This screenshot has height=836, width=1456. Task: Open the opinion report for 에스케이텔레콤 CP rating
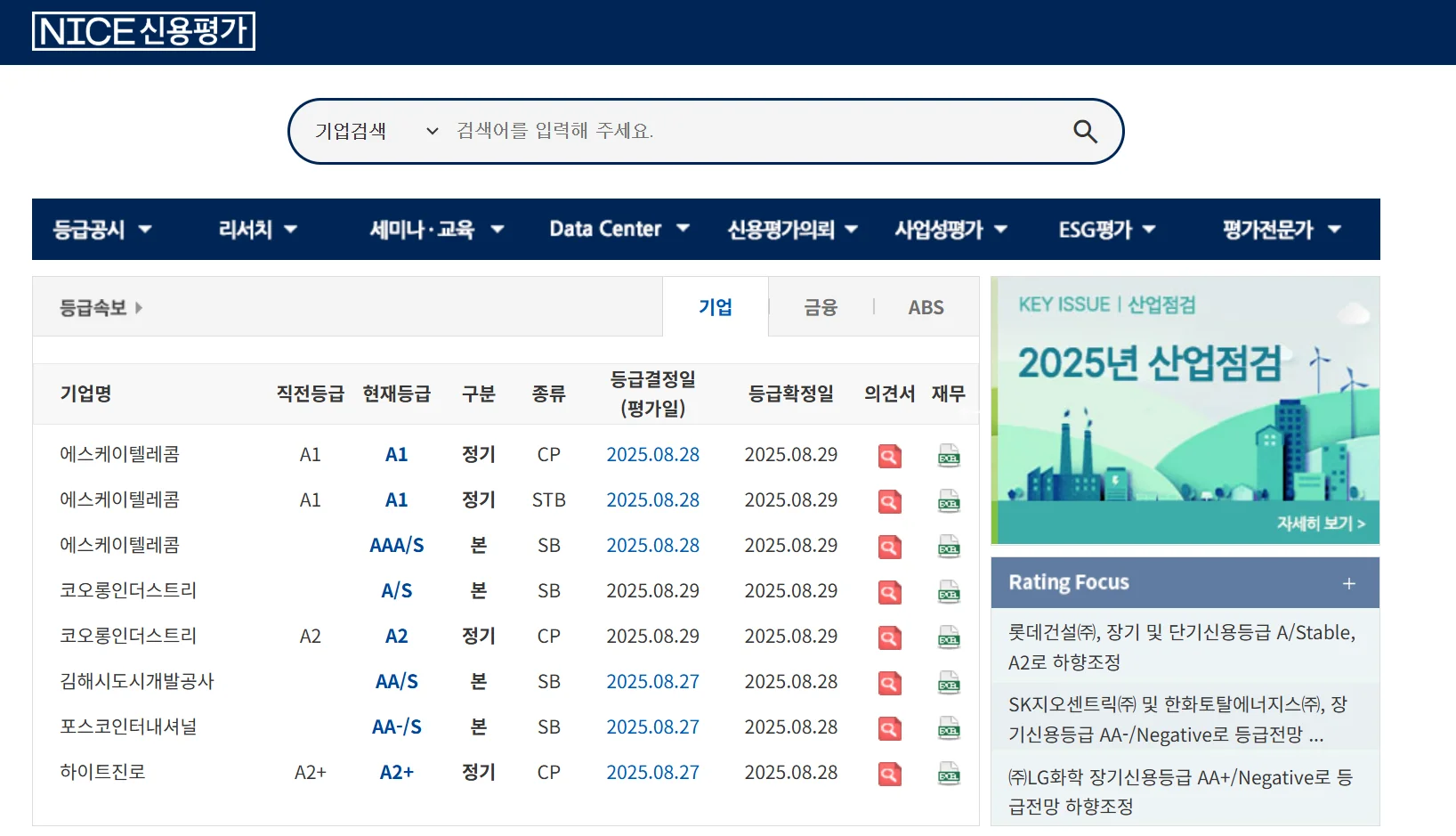[x=888, y=455]
